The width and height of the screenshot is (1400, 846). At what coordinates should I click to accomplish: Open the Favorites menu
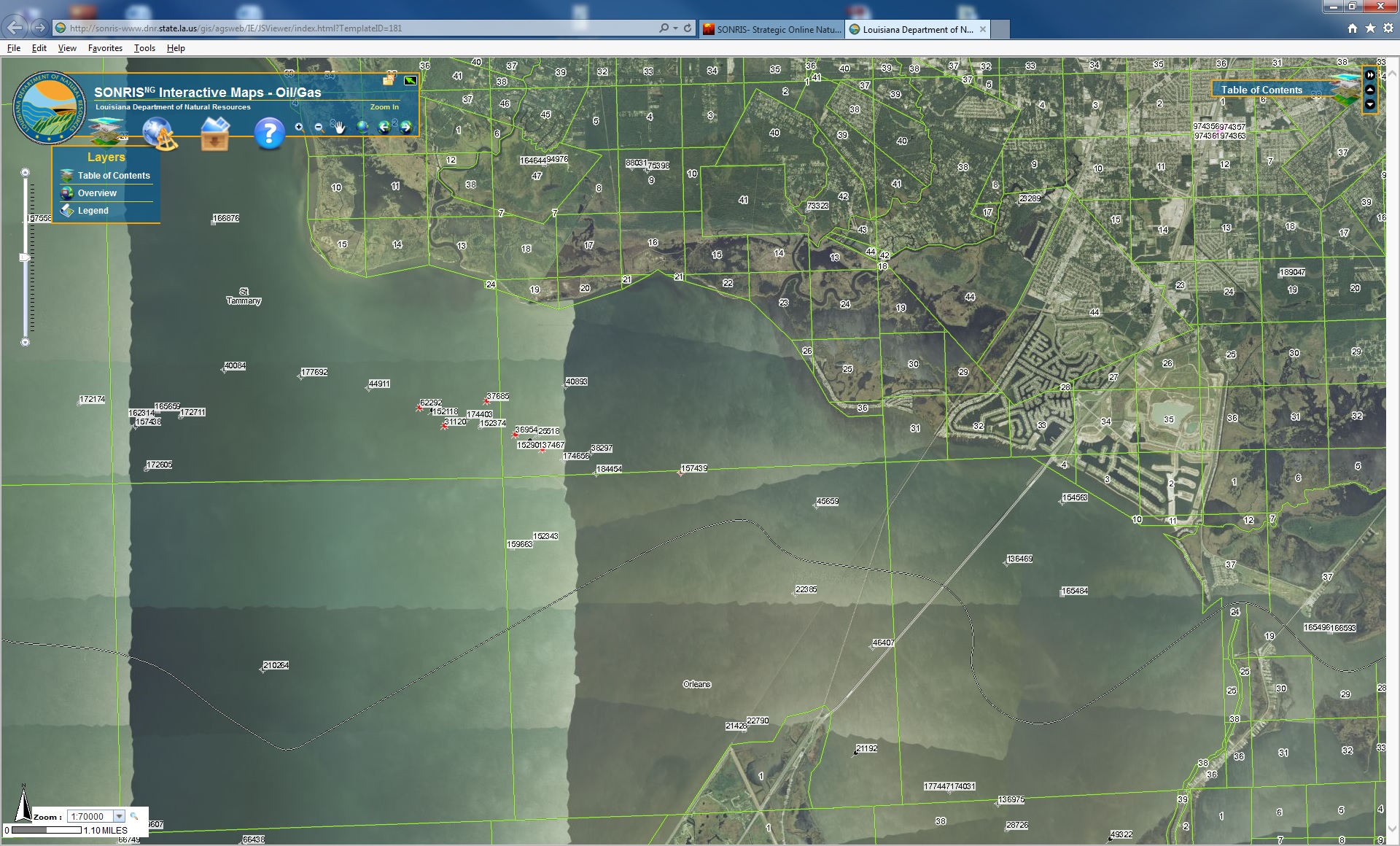[105, 48]
